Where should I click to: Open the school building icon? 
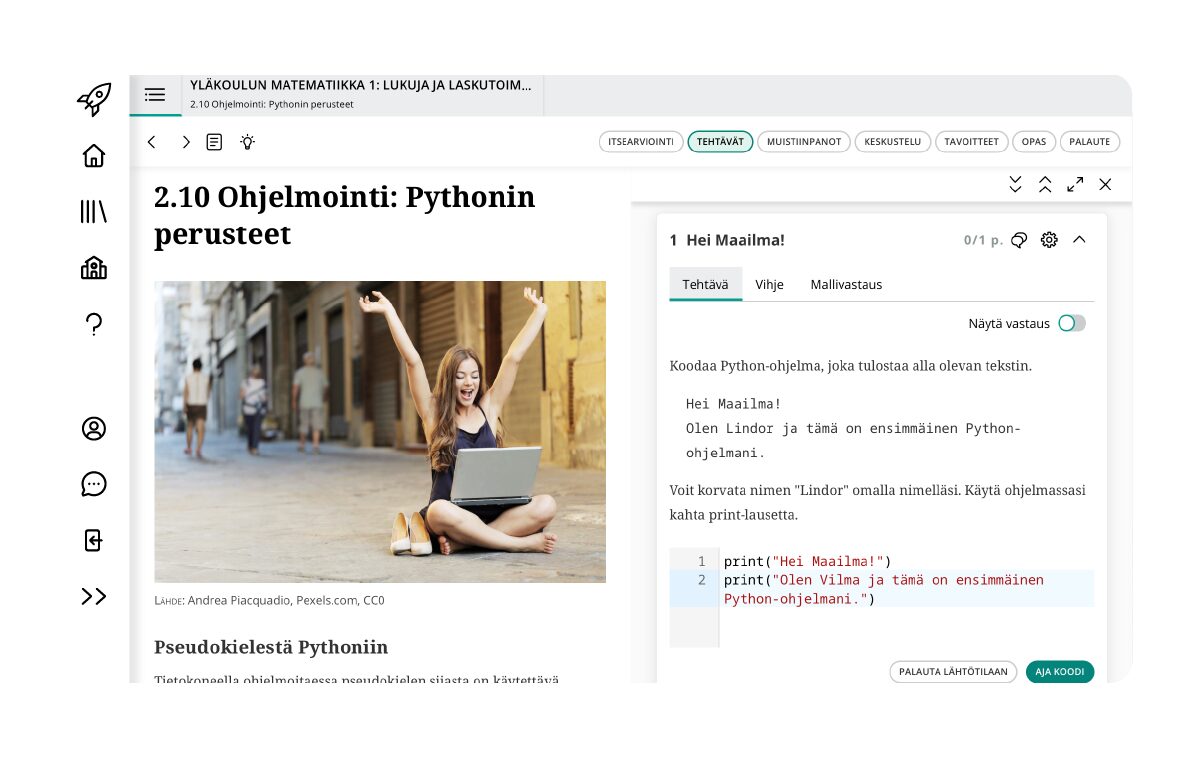pyautogui.click(x=94, y=268)
